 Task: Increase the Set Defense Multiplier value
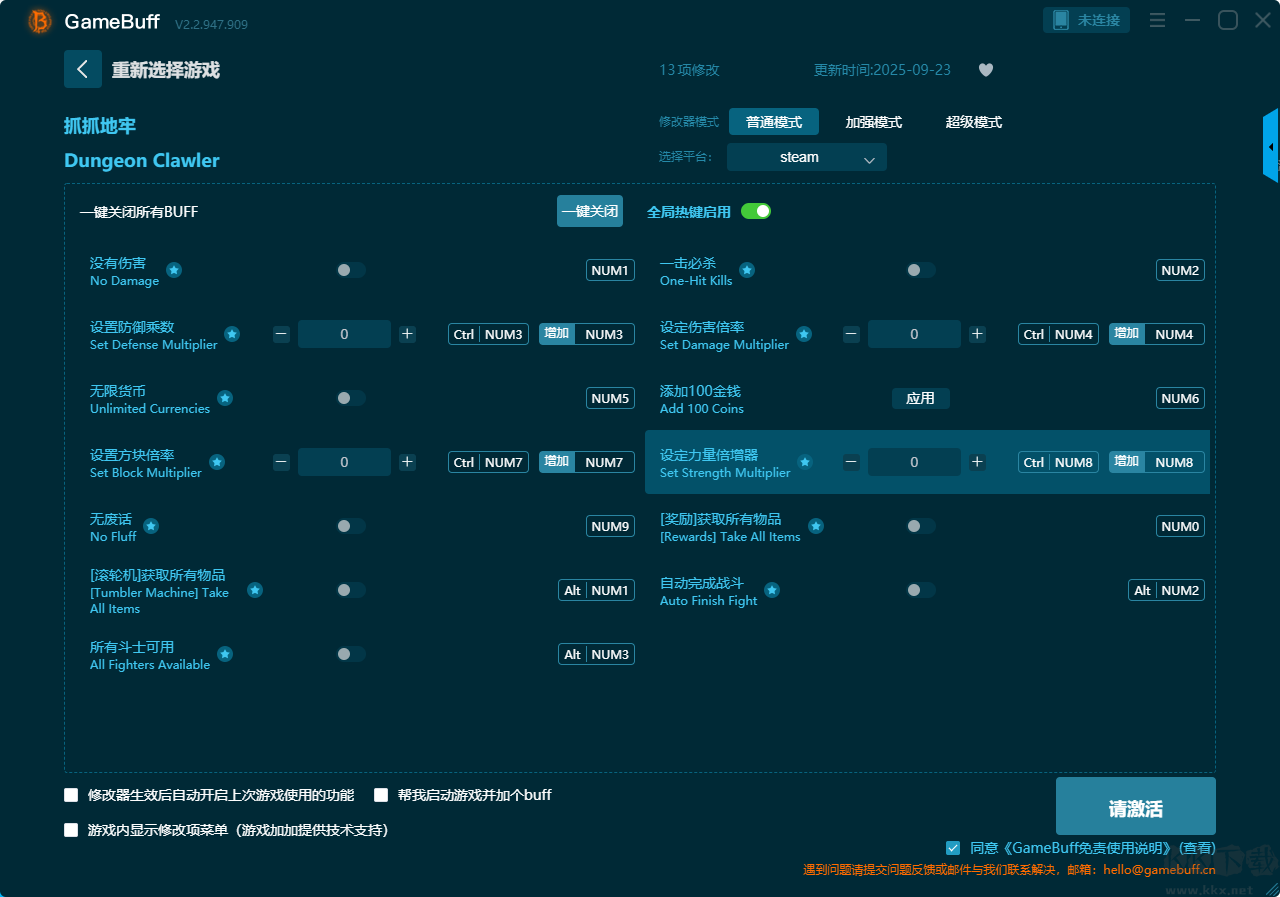coord(407,334)
